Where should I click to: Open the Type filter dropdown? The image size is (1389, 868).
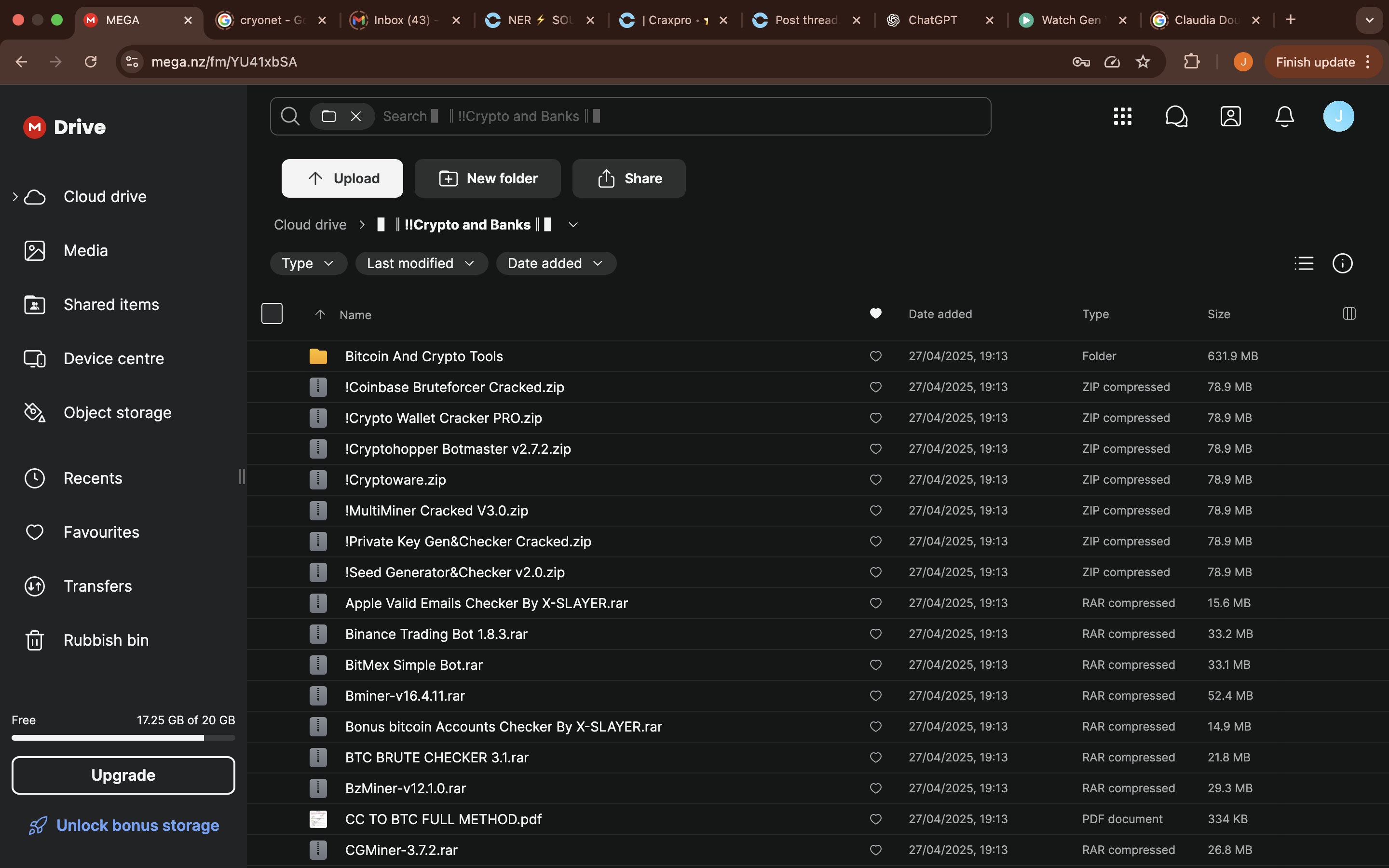[308, 263]
